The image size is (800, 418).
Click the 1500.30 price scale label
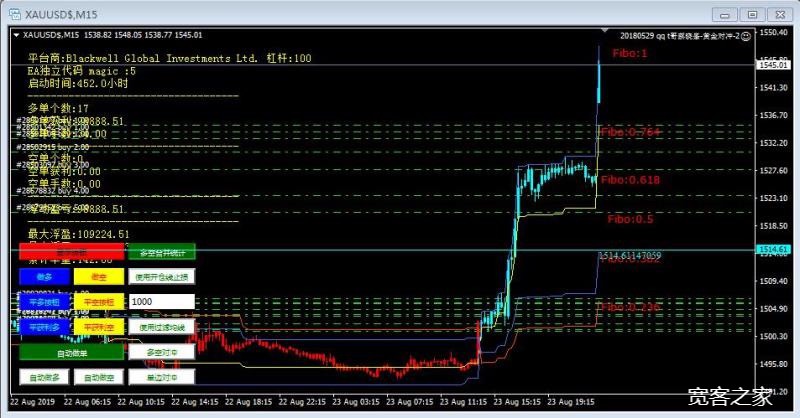[773, 336]
